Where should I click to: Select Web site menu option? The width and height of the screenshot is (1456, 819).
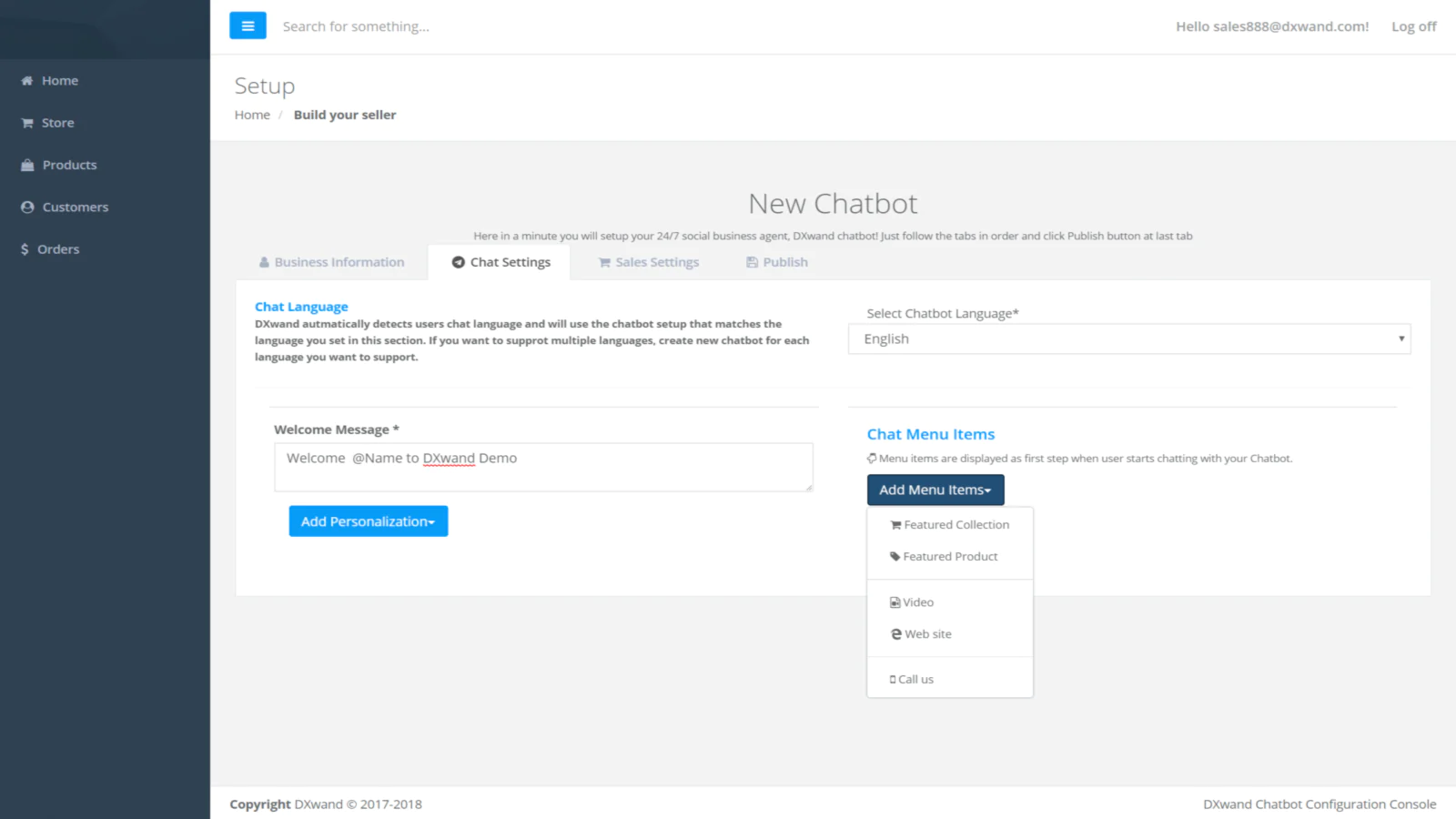[x=950, y=634]
